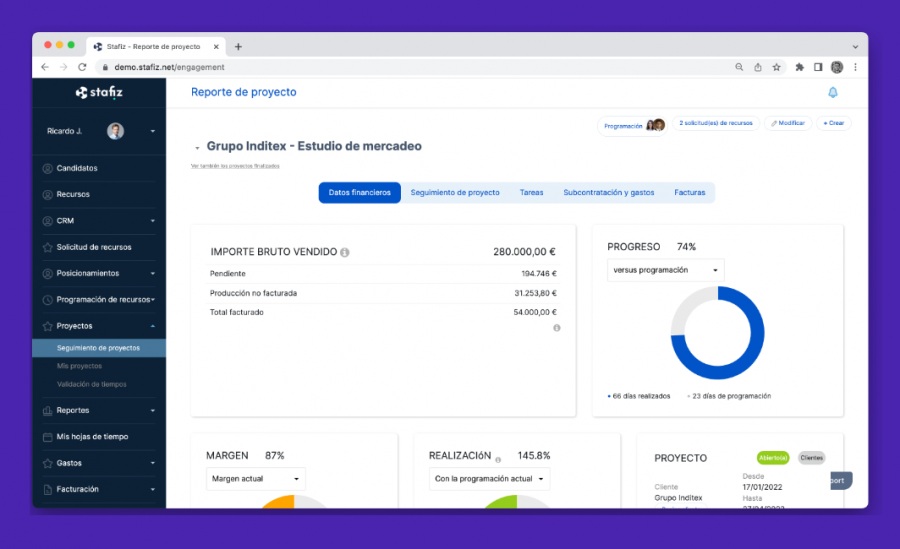The height and width of the screenshot is (549, 900).
Task: Click the browser share icon
Action: (x=758, y=67)
